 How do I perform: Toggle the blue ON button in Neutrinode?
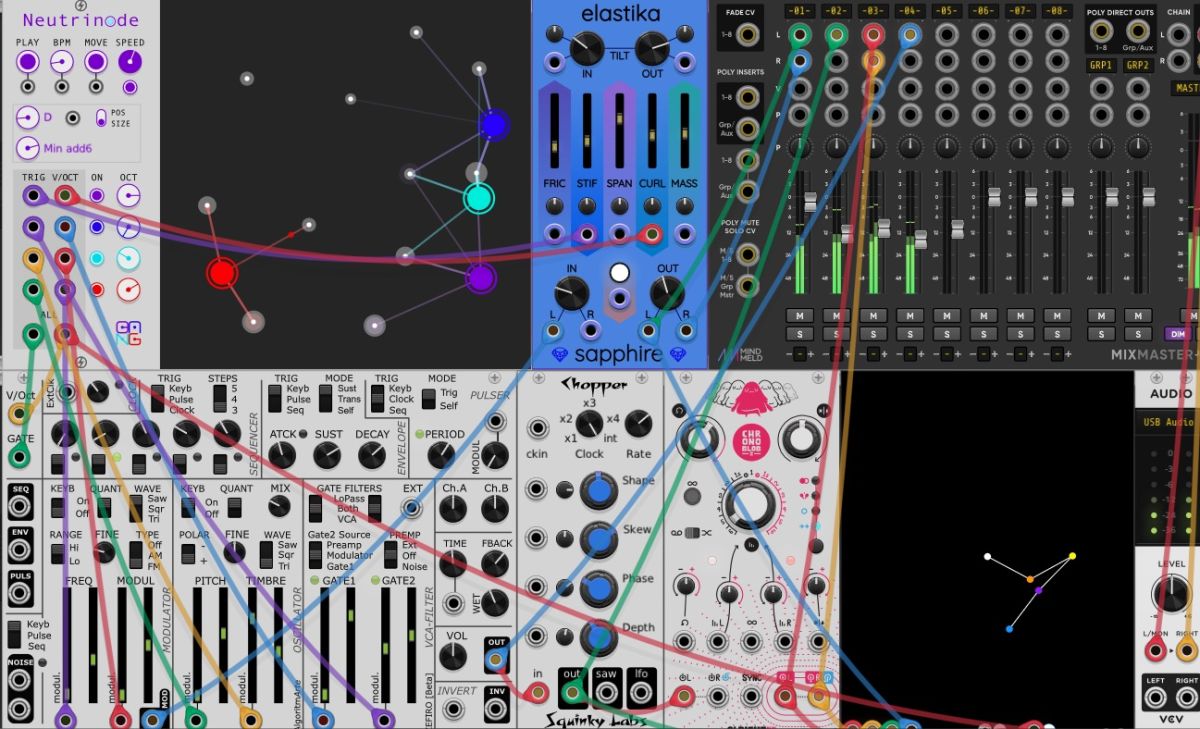click(97, 227)
